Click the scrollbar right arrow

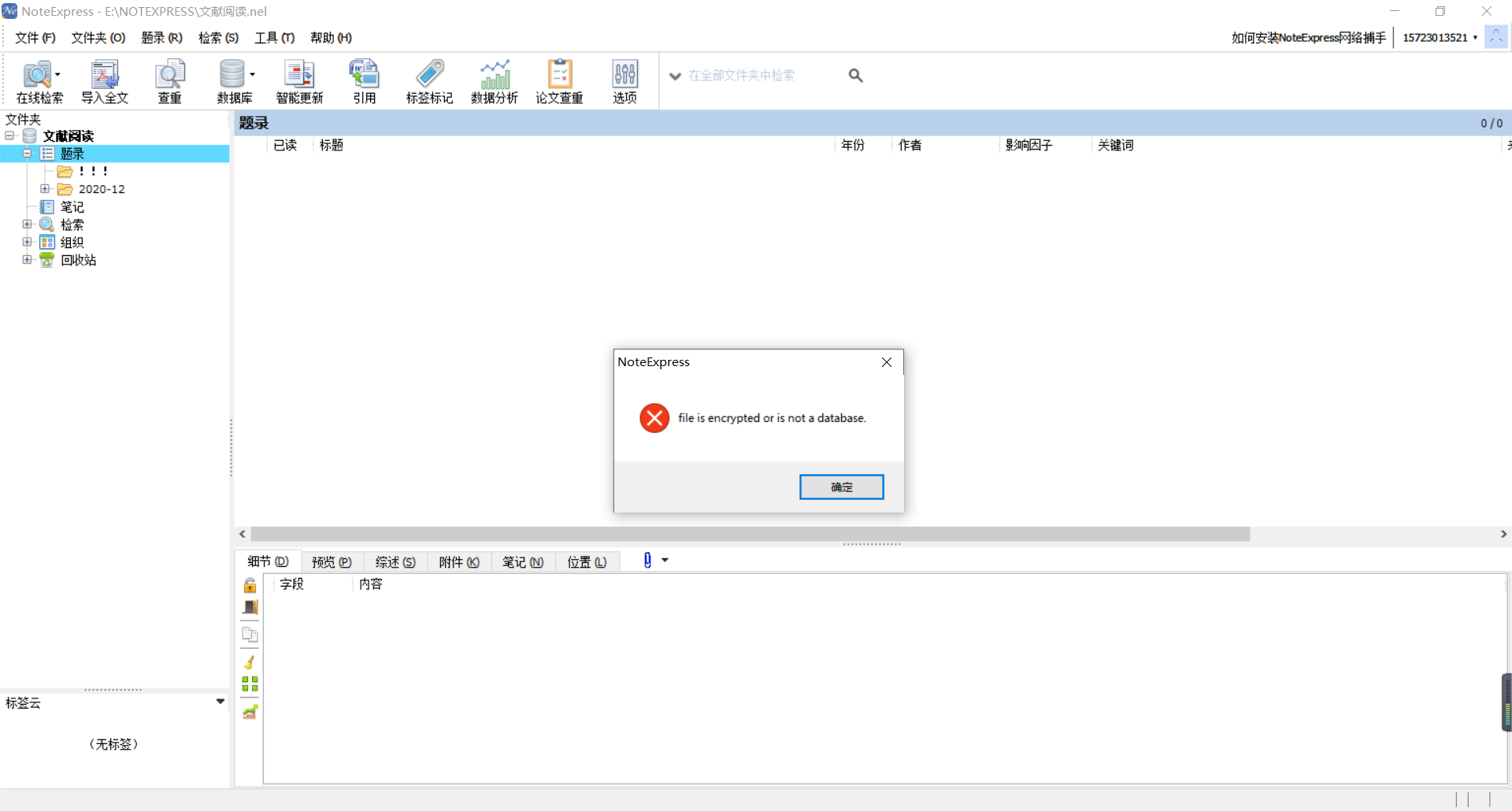tap(1503, 534)
